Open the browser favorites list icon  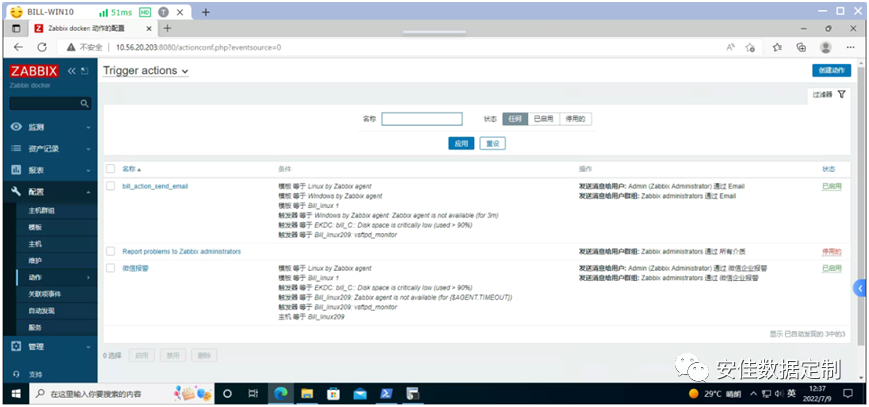click(777, 47)
